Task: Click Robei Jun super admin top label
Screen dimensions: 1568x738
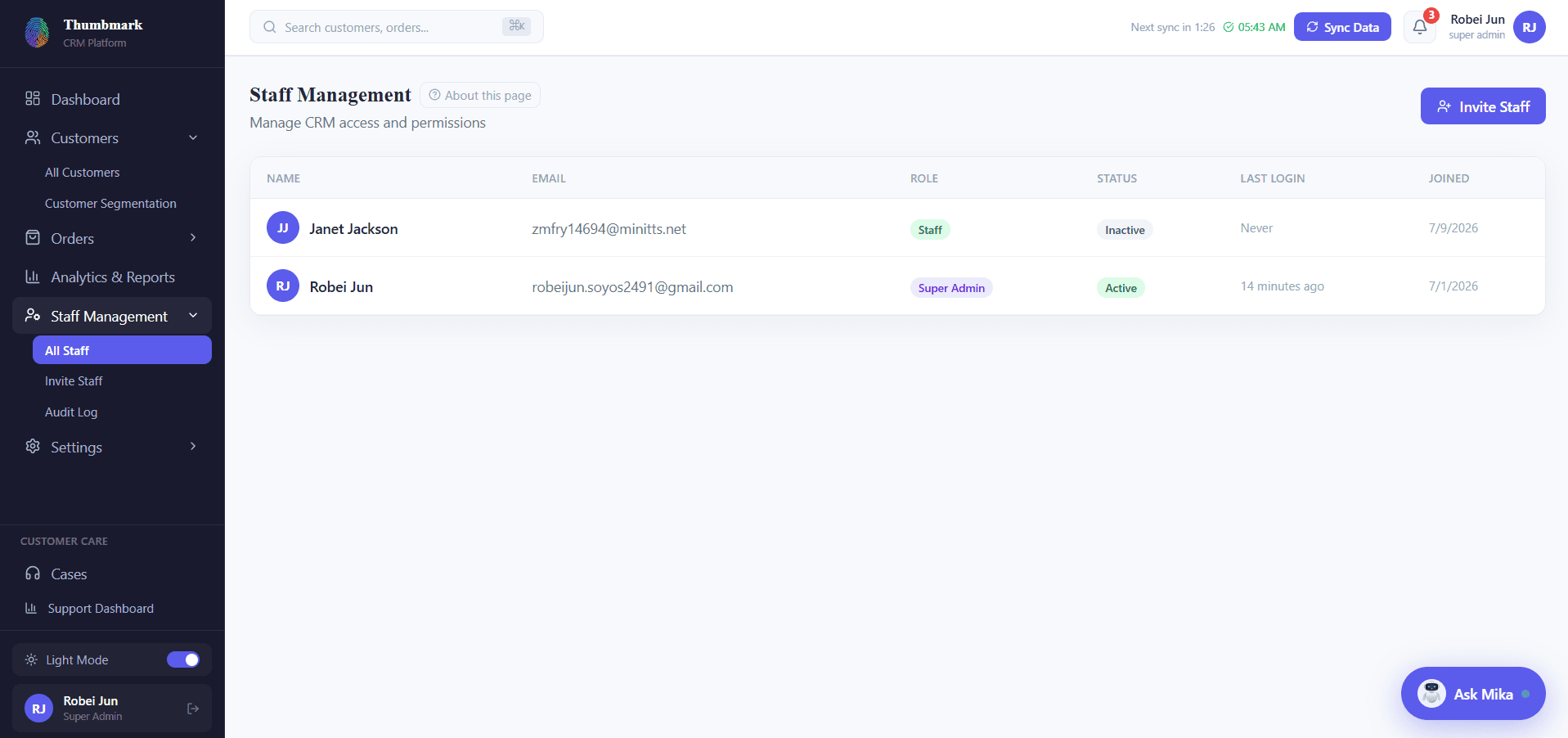Action: [x=1476, y=27]
